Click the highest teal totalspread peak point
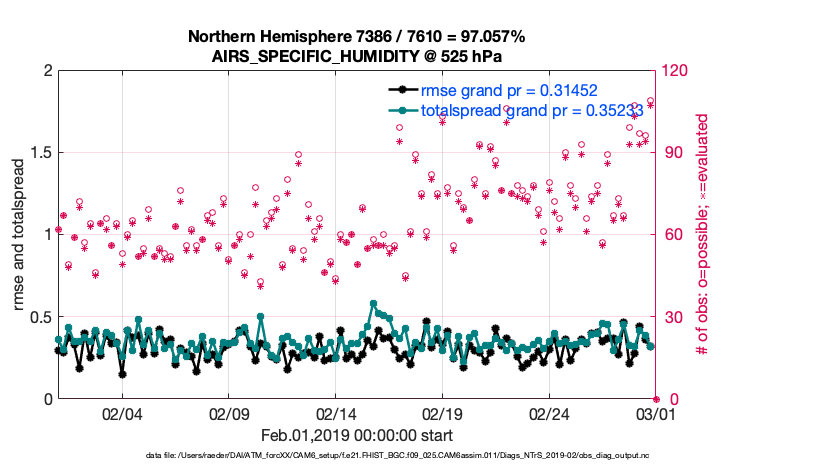830x470 pixels. pos(373,303)
